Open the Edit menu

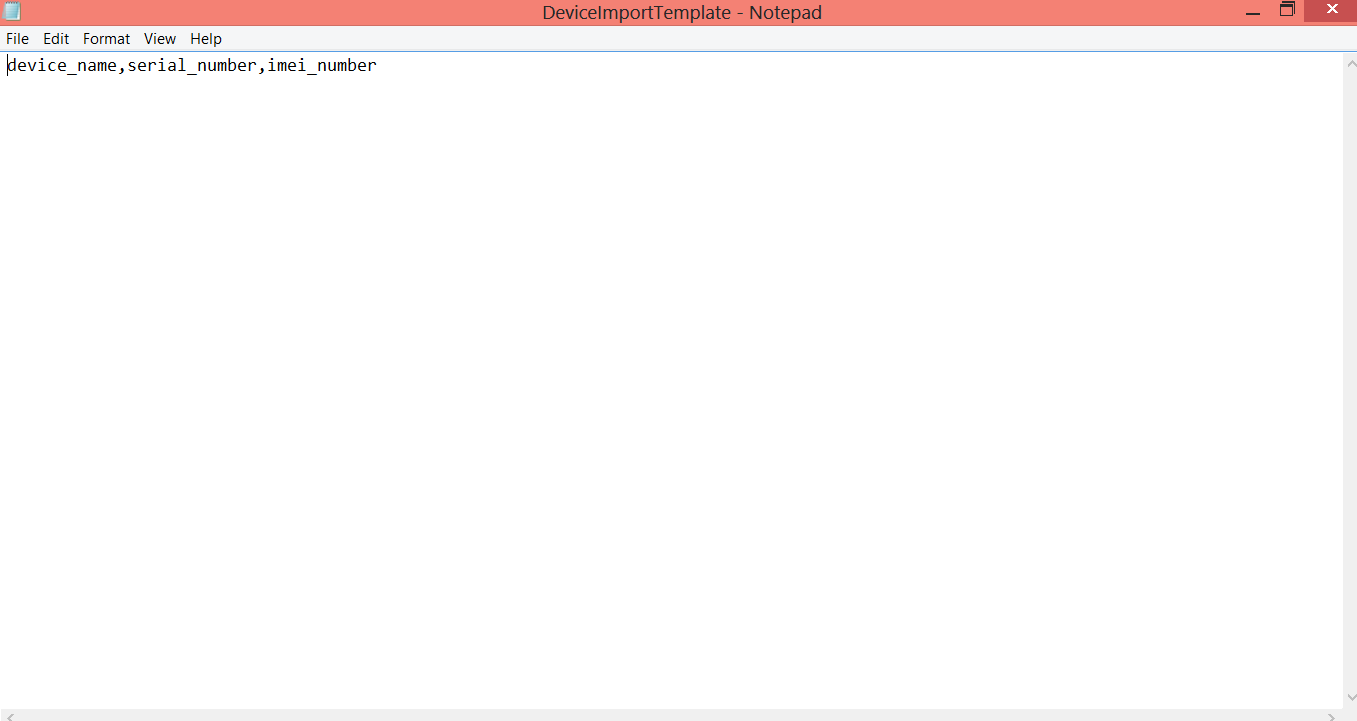coord(56,39)
